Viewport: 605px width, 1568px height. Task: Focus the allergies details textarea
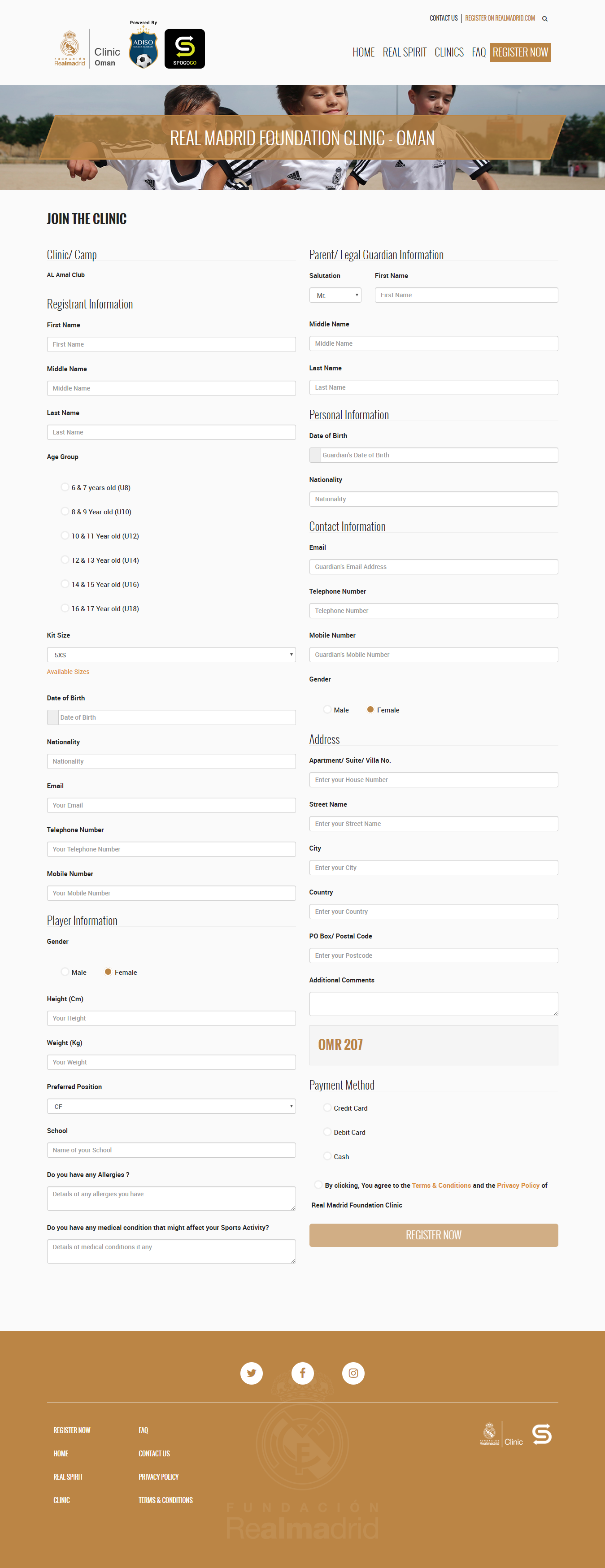(x=171, y=1198)
